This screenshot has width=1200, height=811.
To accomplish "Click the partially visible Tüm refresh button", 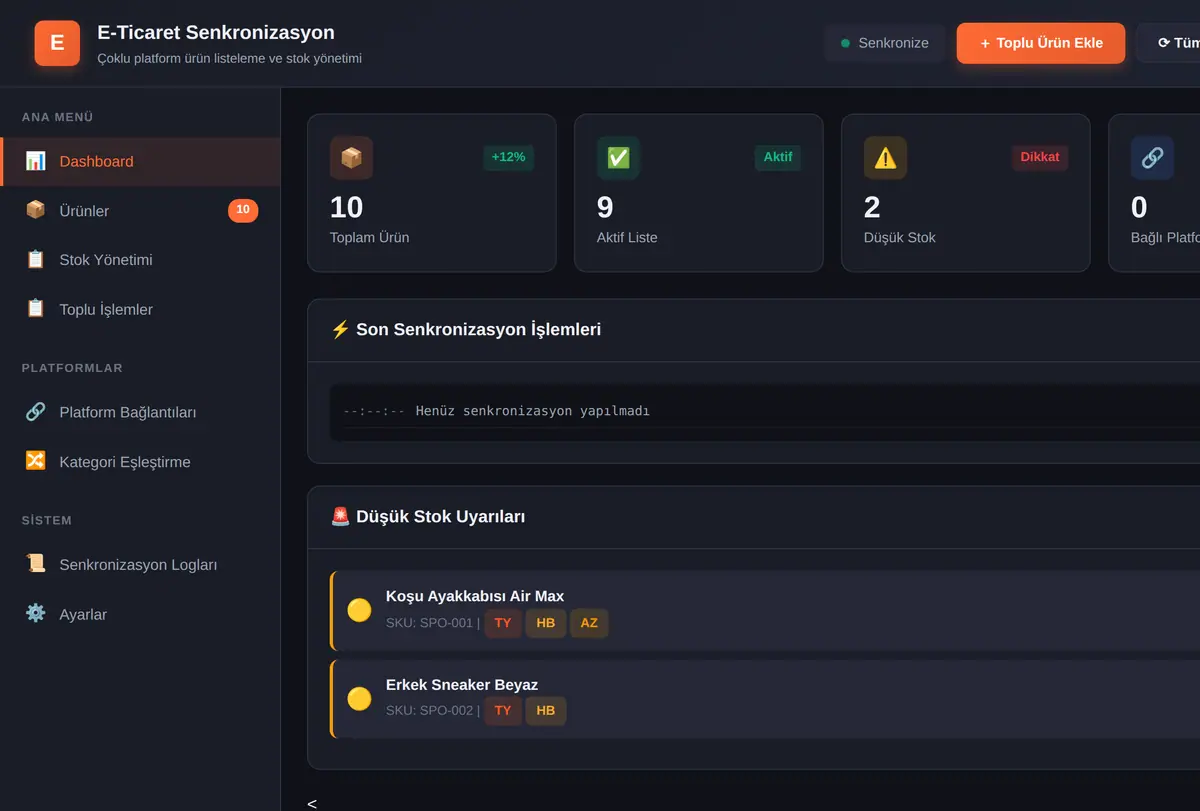I will [x=1169, y=43].
